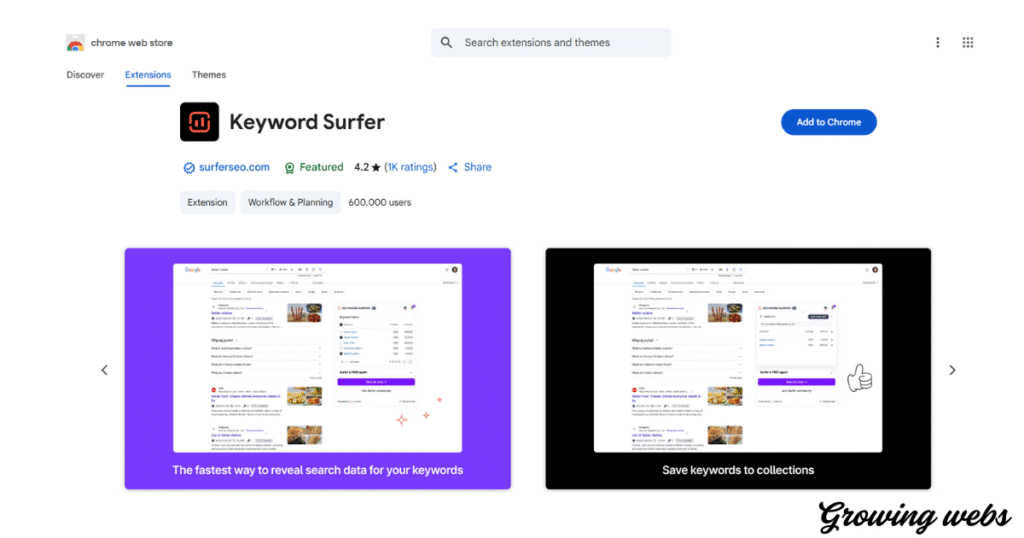Select the Extensions tab

tap(148, 74)
